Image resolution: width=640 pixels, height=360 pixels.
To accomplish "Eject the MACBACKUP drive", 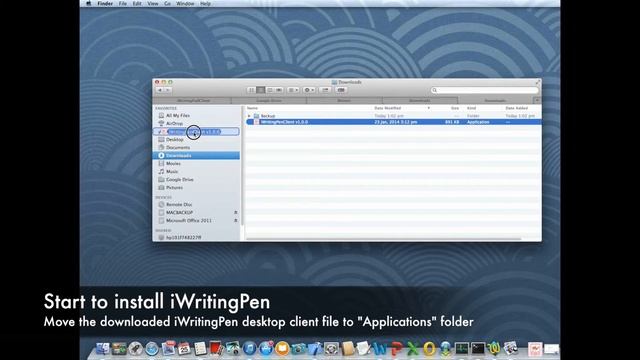I will point(236,212).
